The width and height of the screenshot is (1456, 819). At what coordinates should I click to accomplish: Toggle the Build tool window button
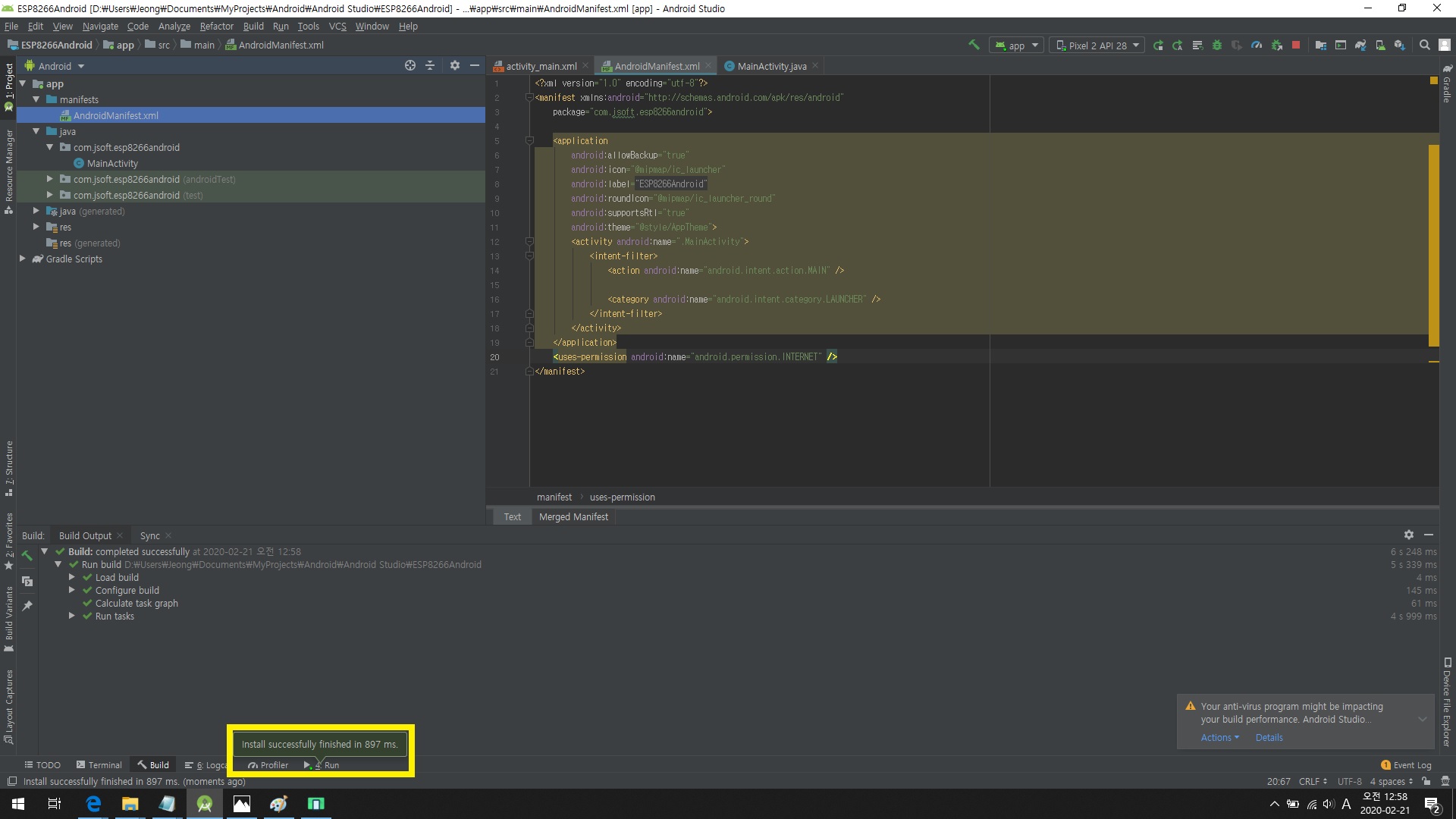tap(153, 765)
